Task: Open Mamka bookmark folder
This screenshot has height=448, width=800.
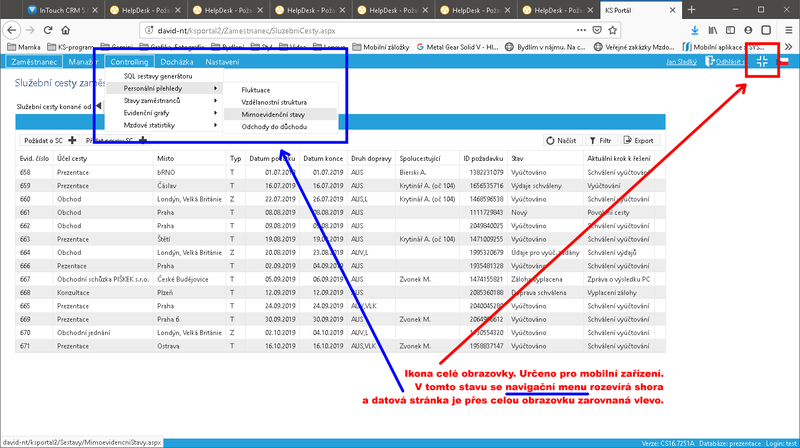Action: 23,47
